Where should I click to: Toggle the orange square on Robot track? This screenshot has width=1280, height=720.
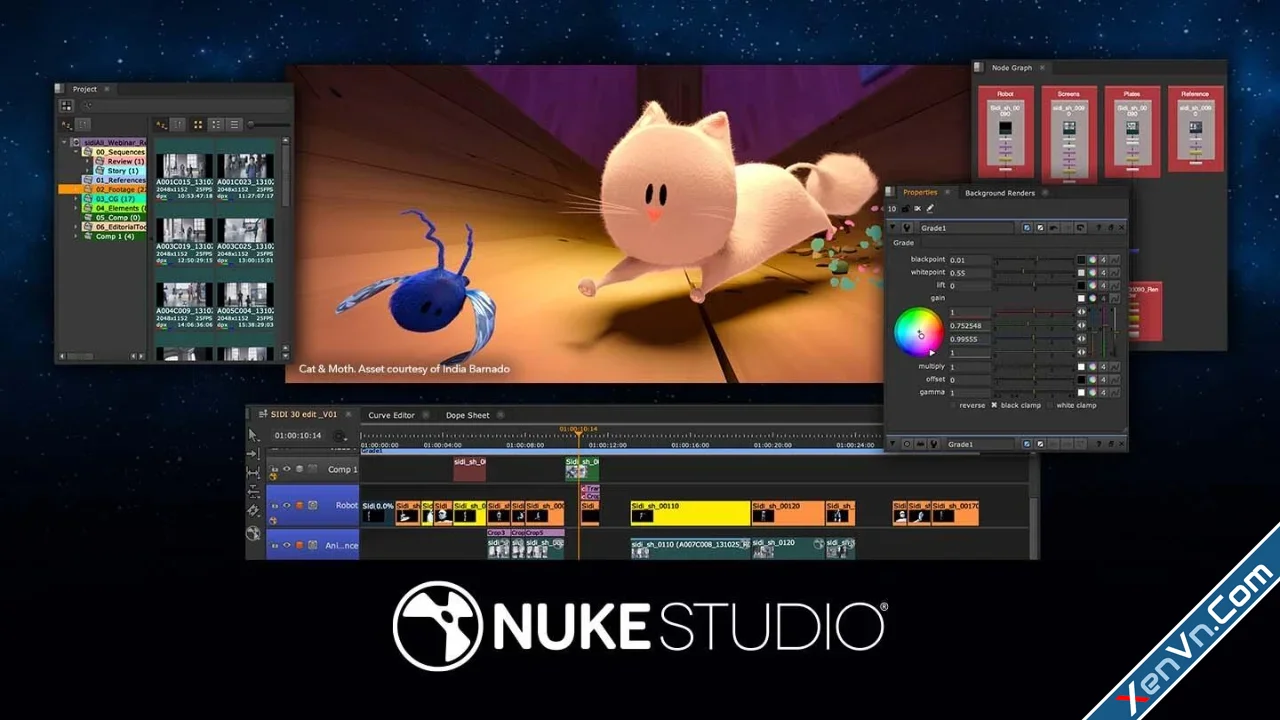point(299,505)
